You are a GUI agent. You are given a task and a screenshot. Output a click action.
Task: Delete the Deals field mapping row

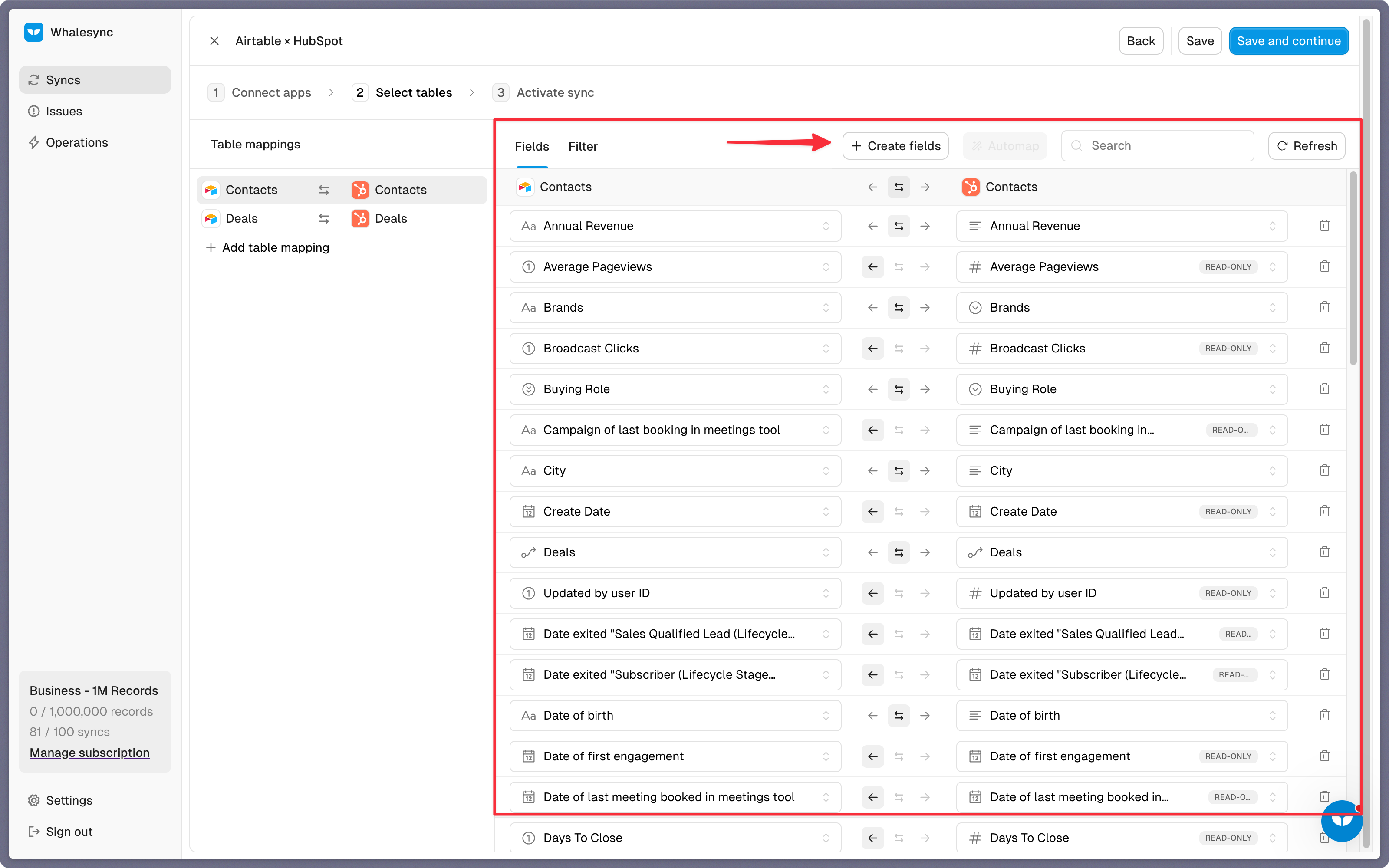click(x=1324, y=552)
